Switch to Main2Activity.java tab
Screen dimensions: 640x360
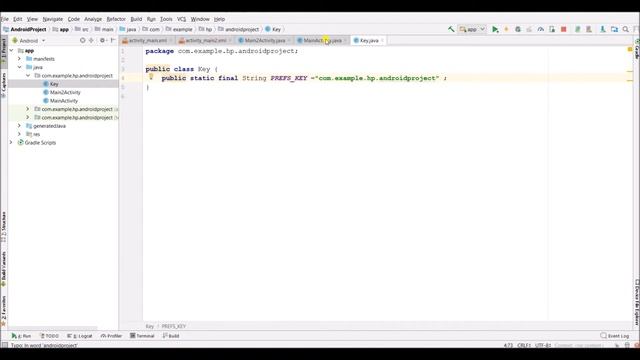(x=264, y=40)
